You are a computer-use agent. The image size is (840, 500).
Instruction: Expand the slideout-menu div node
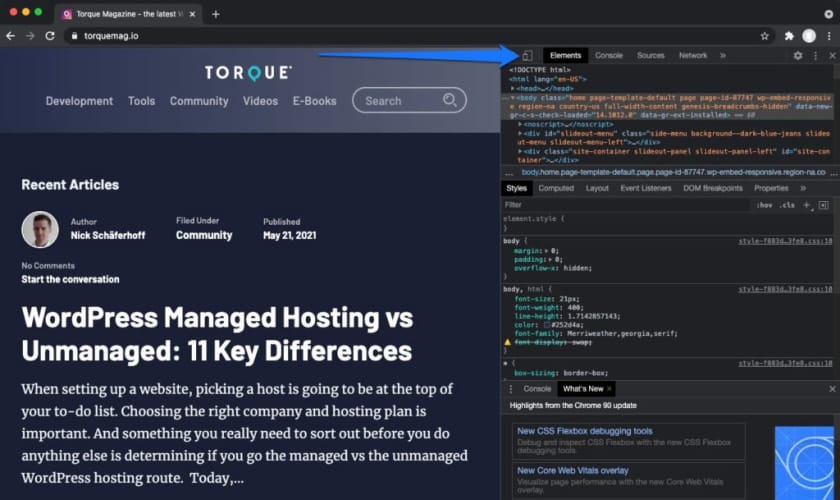520,133
